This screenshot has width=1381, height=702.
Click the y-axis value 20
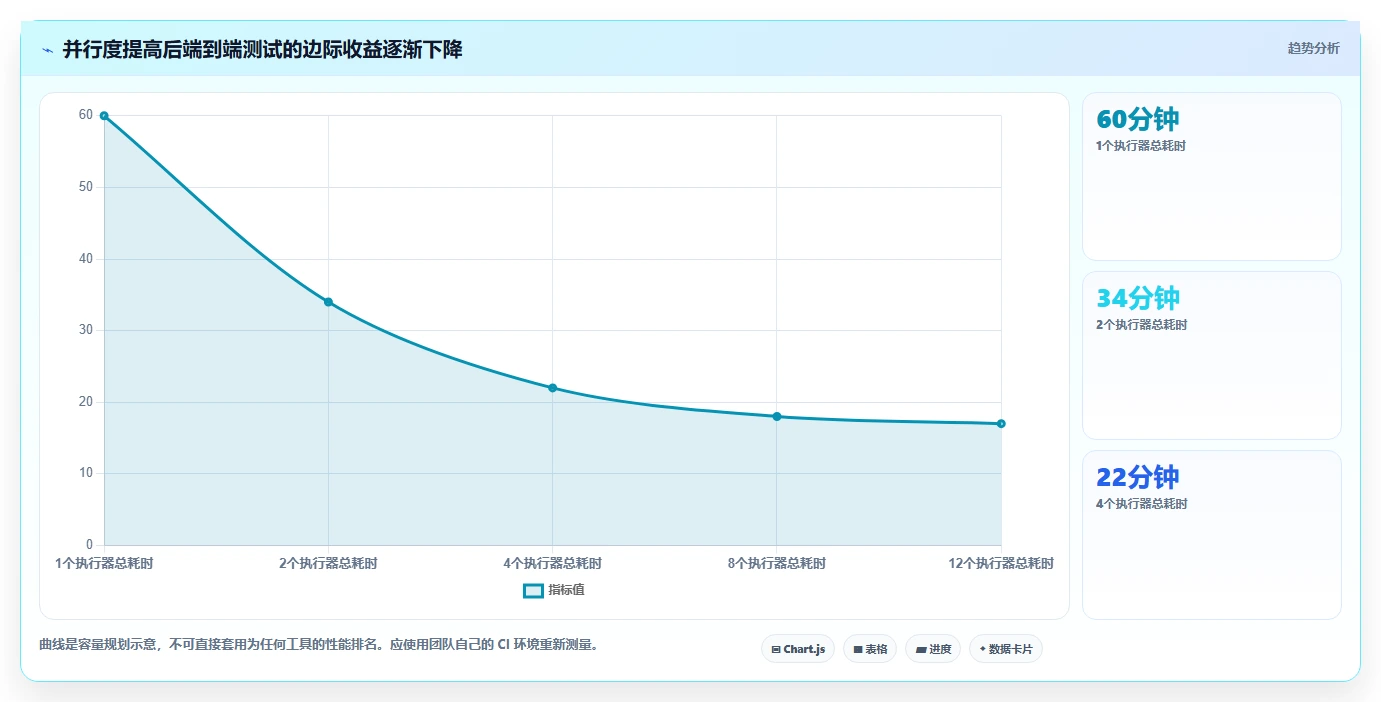click(x=86, y=402)
